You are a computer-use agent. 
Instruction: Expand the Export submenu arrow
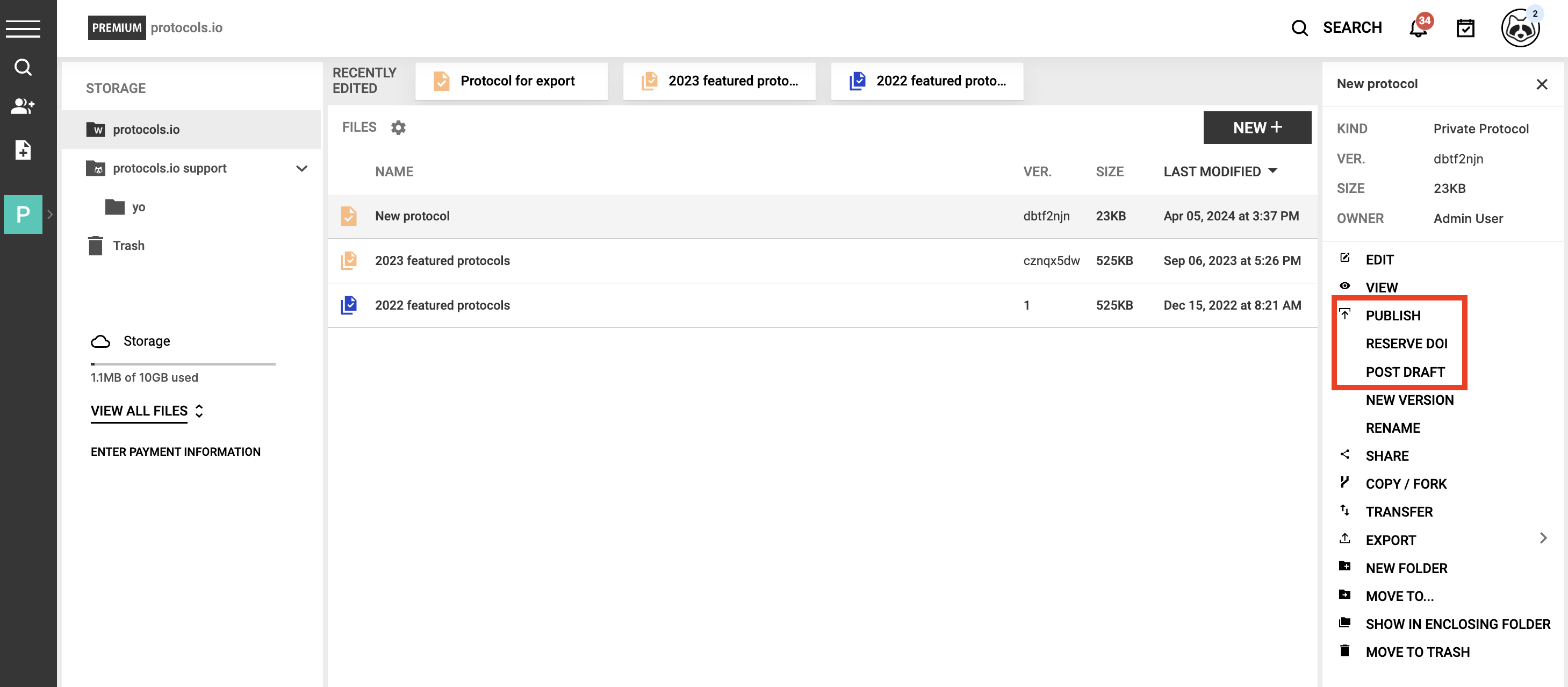[1542, 539]
